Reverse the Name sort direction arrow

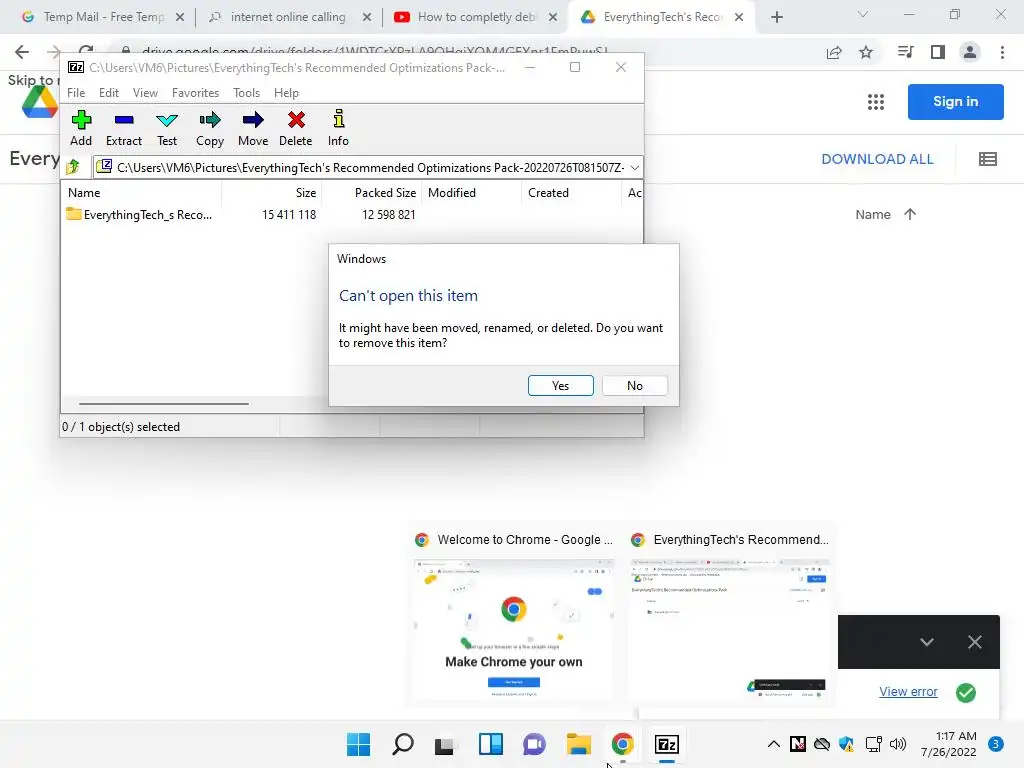coord(910,214)
